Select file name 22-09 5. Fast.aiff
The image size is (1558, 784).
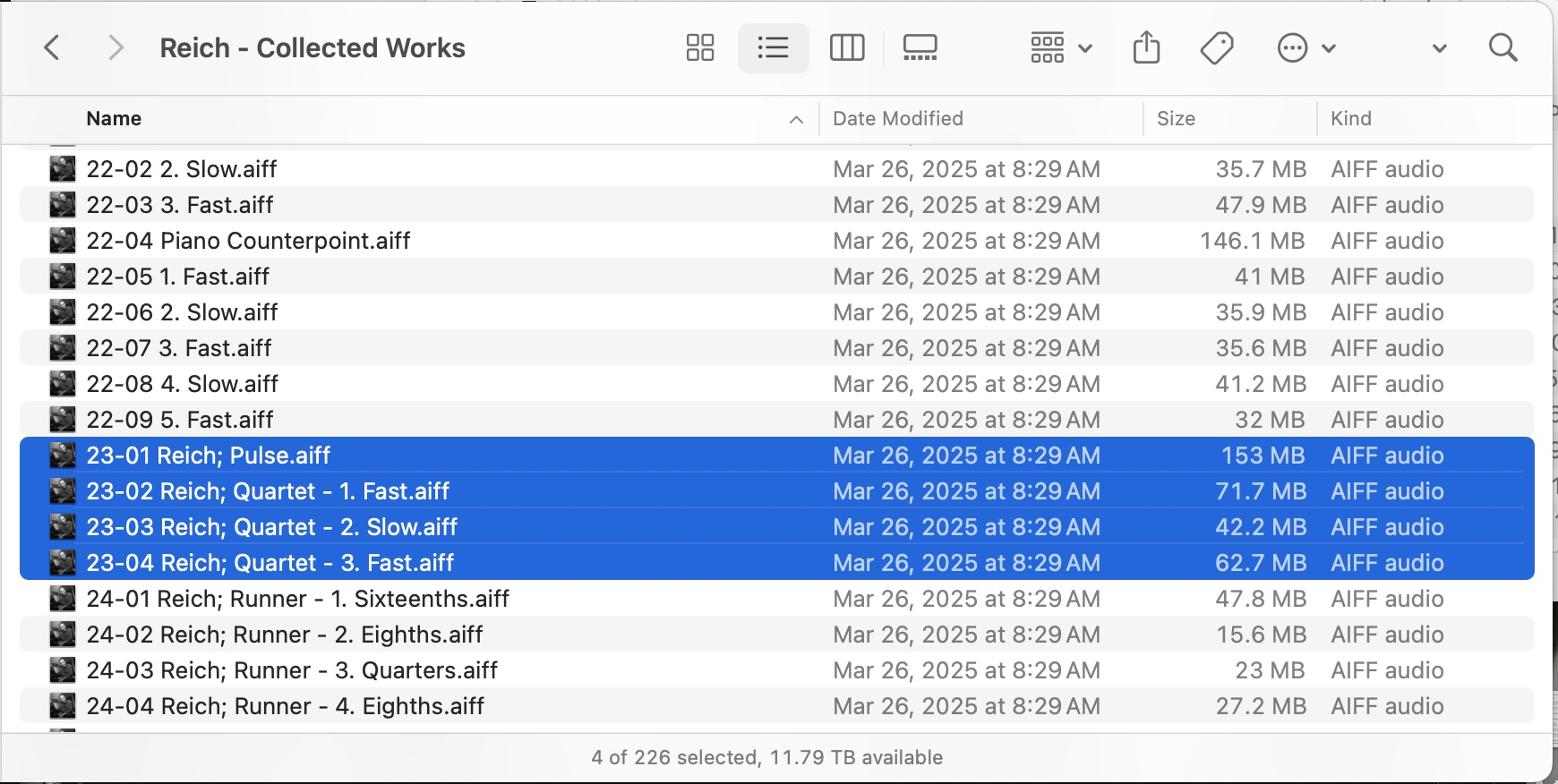180,420
